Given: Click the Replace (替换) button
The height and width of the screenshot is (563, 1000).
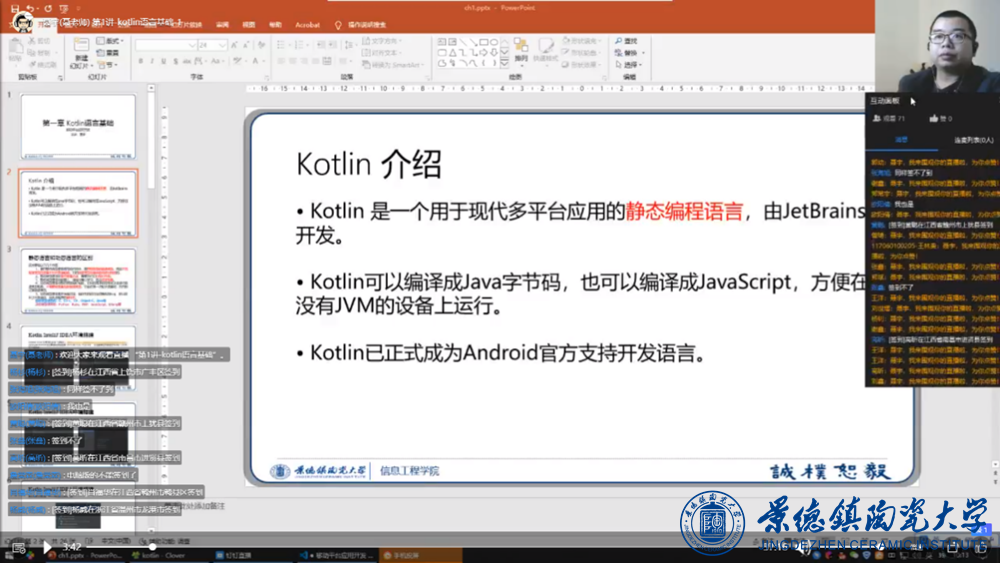Looking at the screenshot, I should click(629, 53).
